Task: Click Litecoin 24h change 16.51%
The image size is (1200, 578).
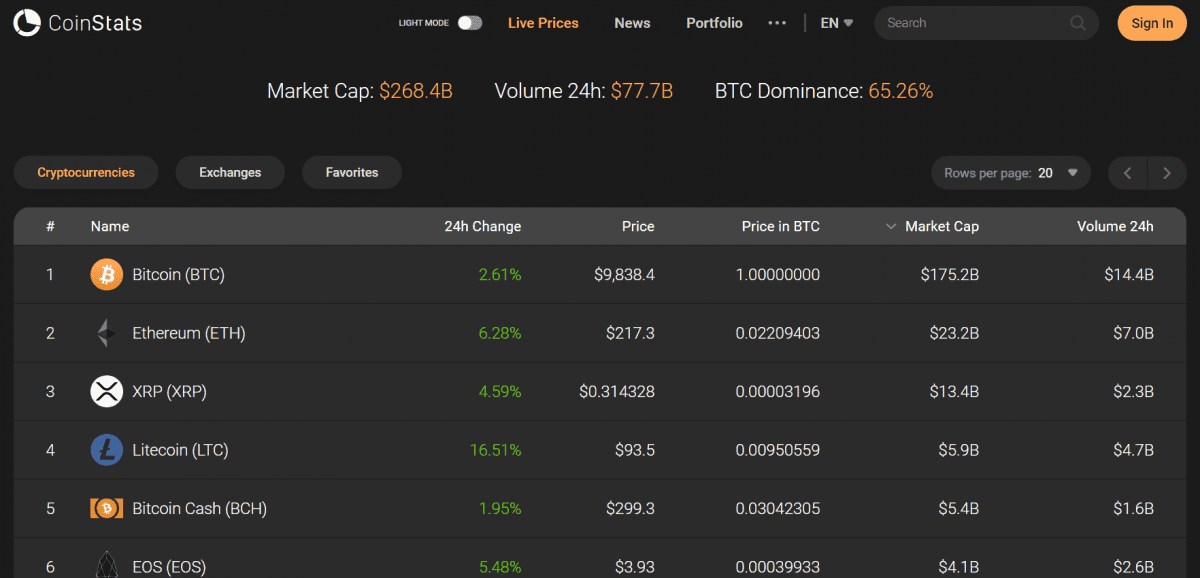Action: click(496, 450)
